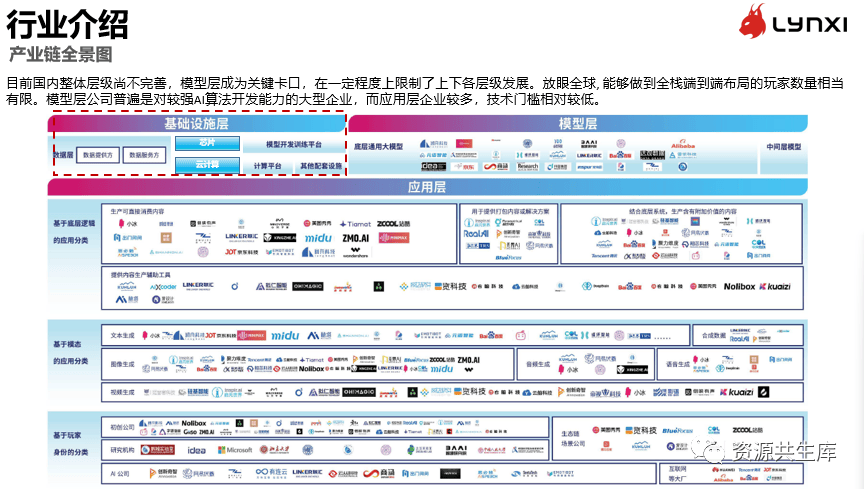Open the 基础设施层 header tab

(197, 123)
